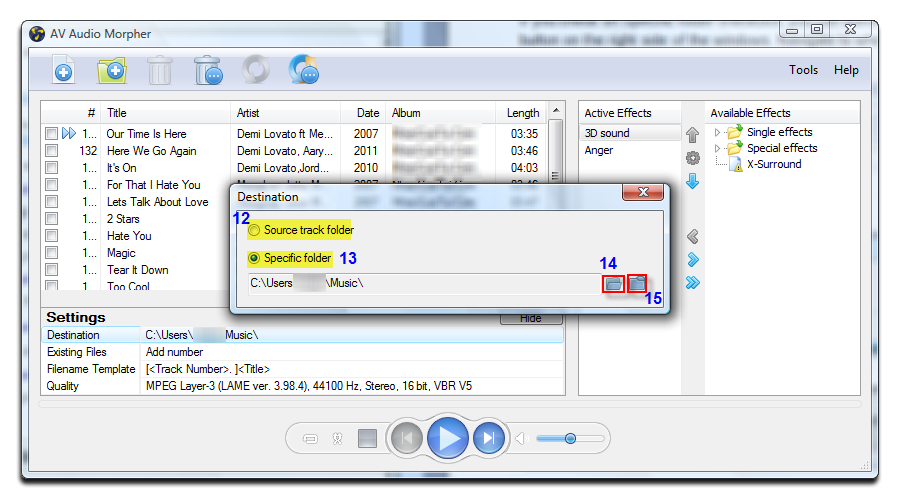Click the double blue right chevron icon
The width and height of the screenshot is (900, 500).
click(693, 282)
